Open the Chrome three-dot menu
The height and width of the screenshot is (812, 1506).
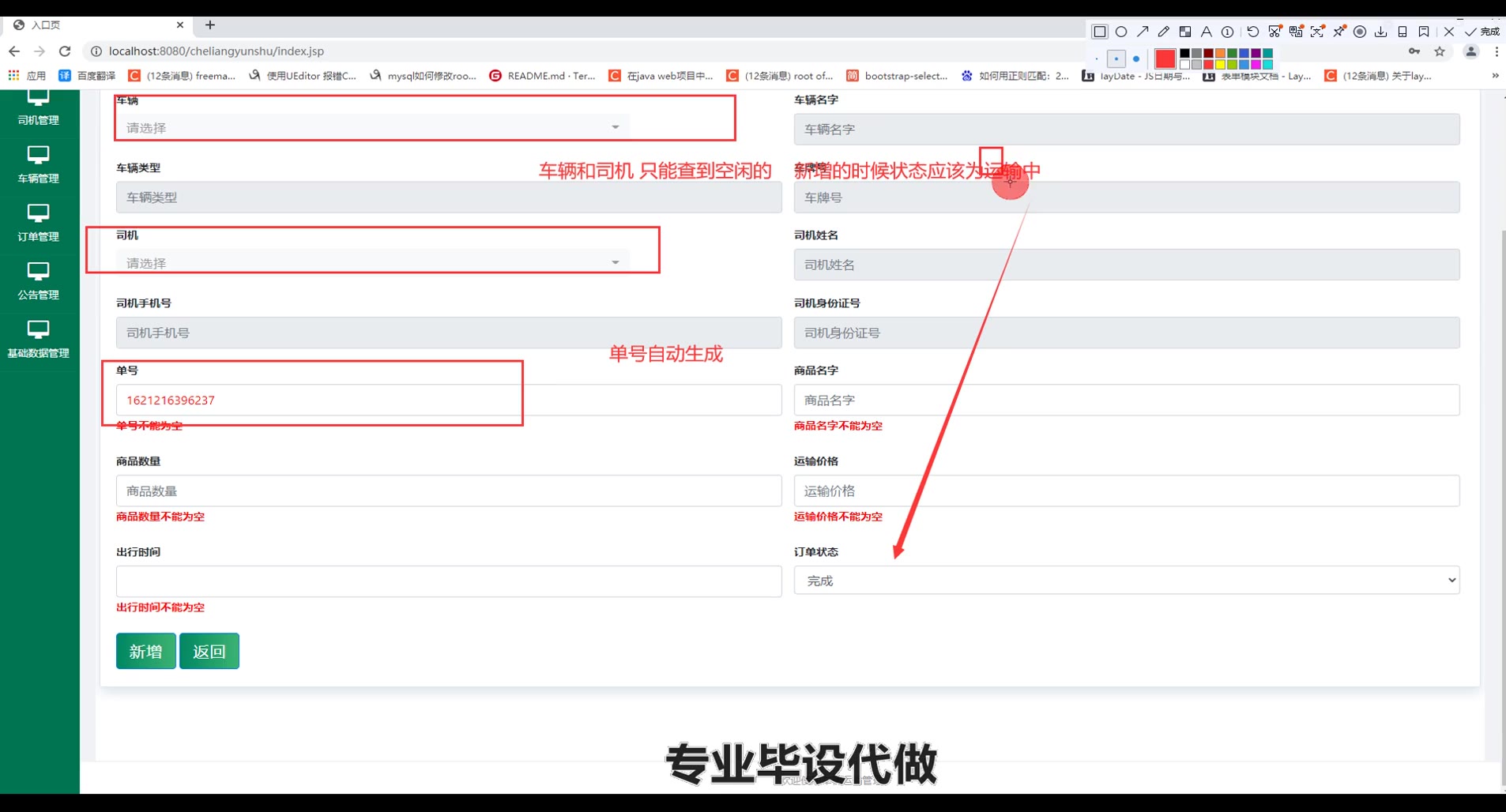[x=1497, y=51]
